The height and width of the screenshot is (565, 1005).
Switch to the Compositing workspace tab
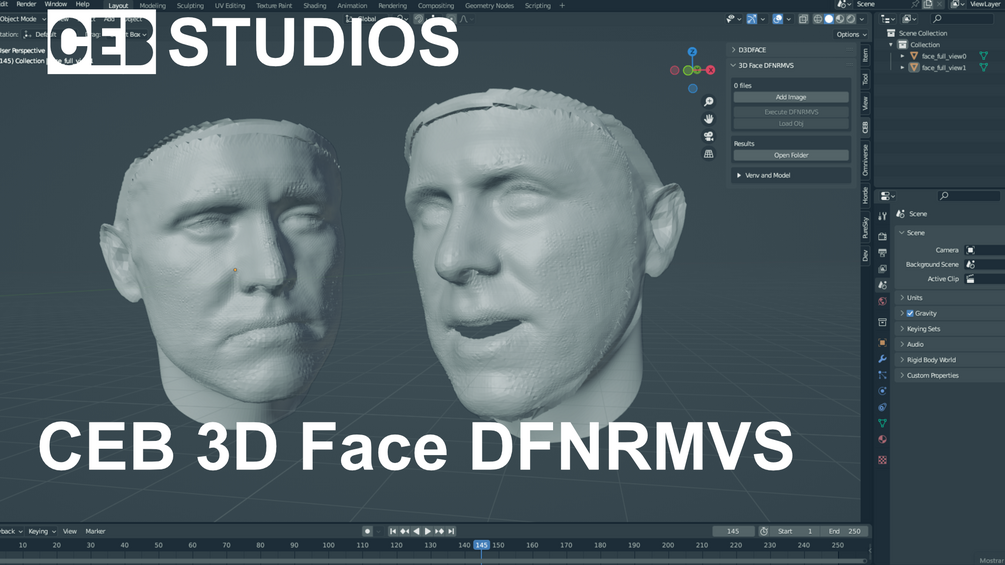pos(436,6)
